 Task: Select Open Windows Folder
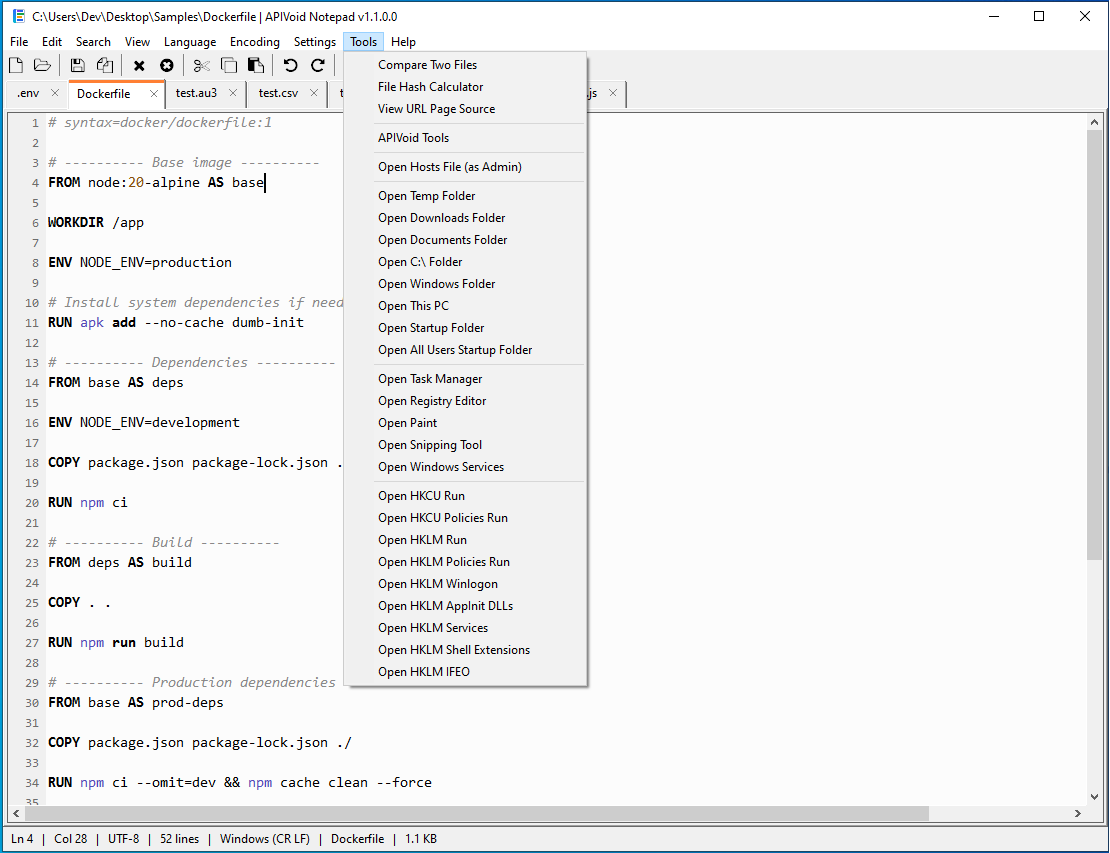click(465, 283)
